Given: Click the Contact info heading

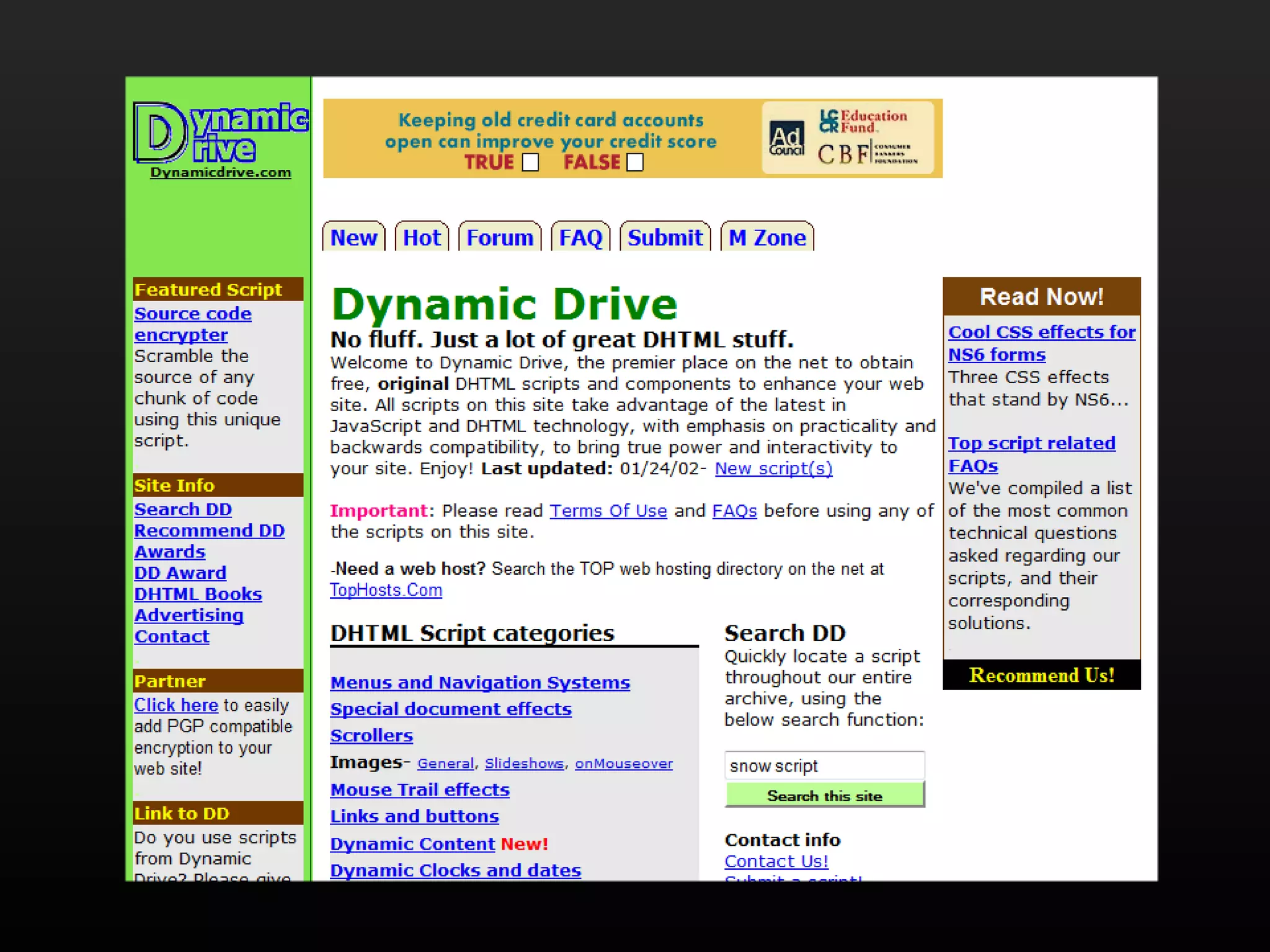Looking at the screenshot, I should (783, 840).
